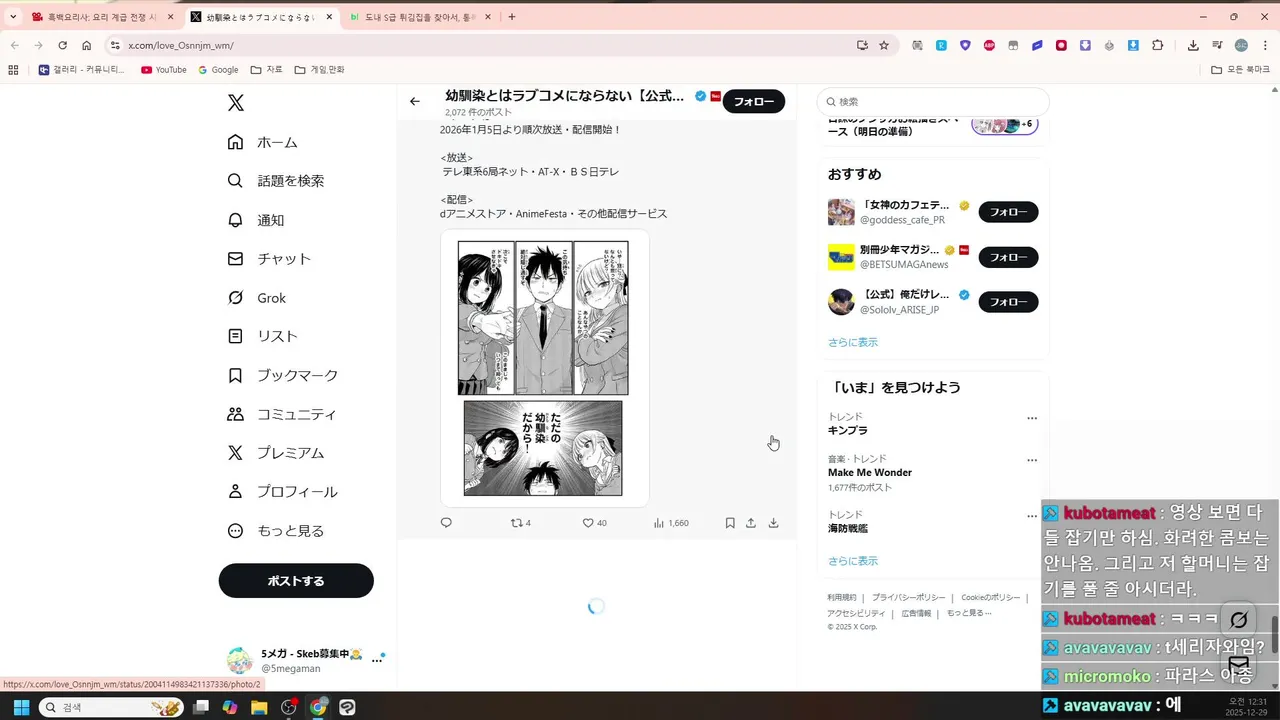Click the back arrow in profile header
Screen dimensions: 1280x720
point(415,101)
